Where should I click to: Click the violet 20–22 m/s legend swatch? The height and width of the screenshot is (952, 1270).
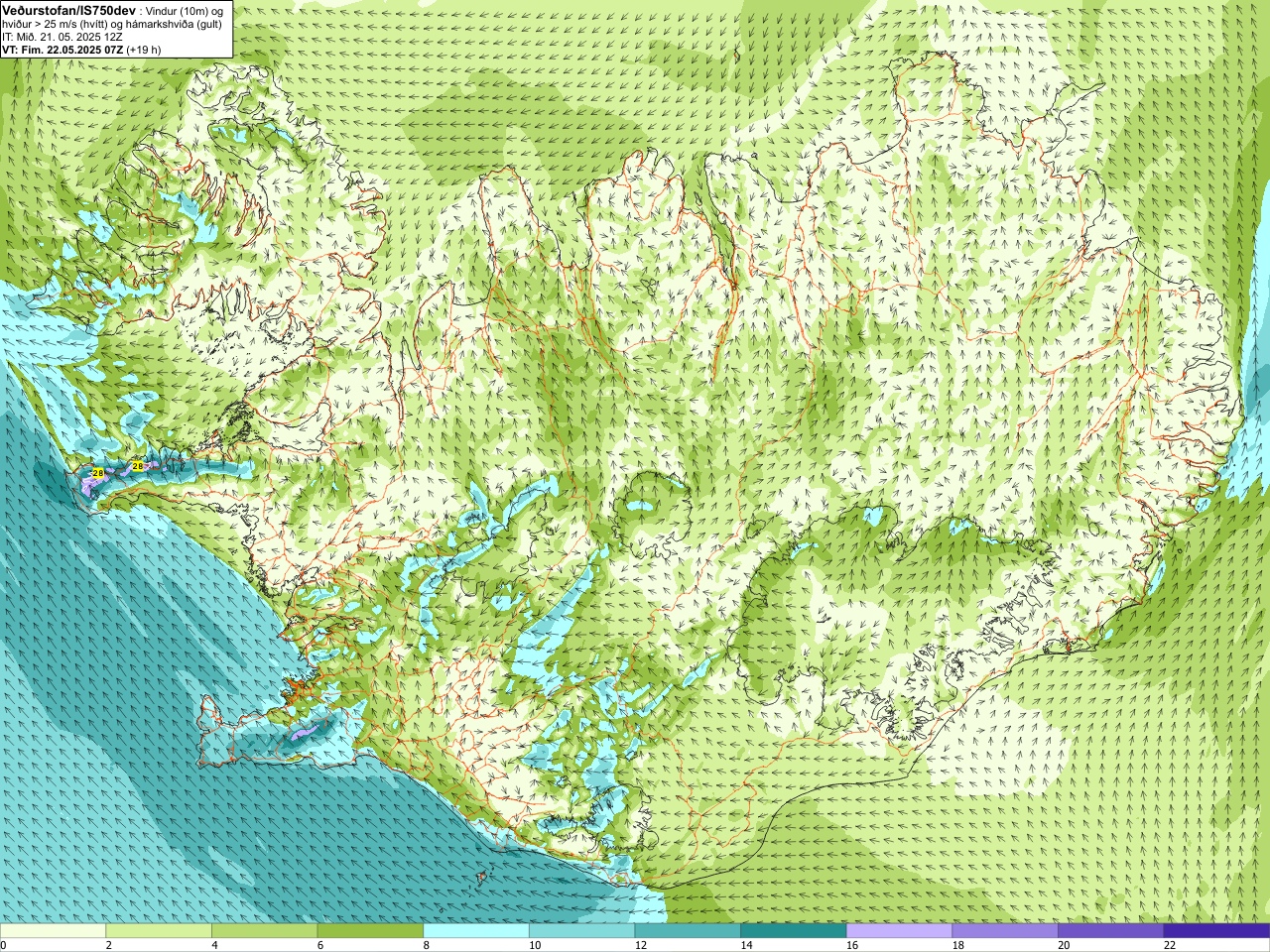[x=1111, y=931]
